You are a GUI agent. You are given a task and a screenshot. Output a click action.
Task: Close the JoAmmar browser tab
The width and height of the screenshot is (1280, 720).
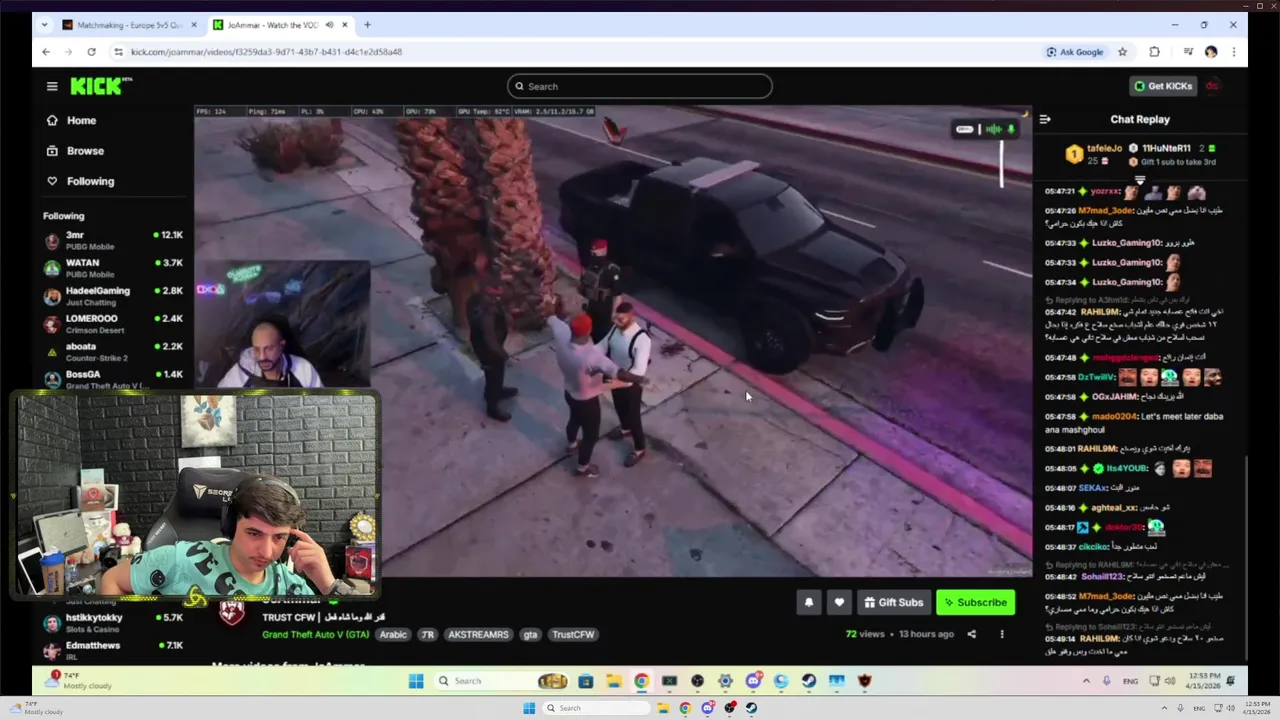pyautogui.click(x=346, y=25)
